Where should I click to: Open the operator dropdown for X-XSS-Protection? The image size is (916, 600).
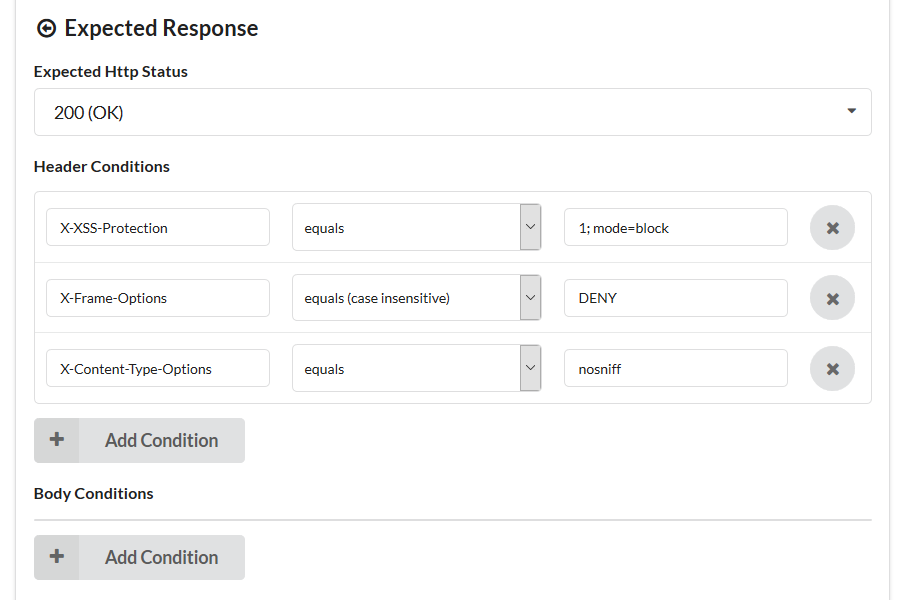pos(416,228)
